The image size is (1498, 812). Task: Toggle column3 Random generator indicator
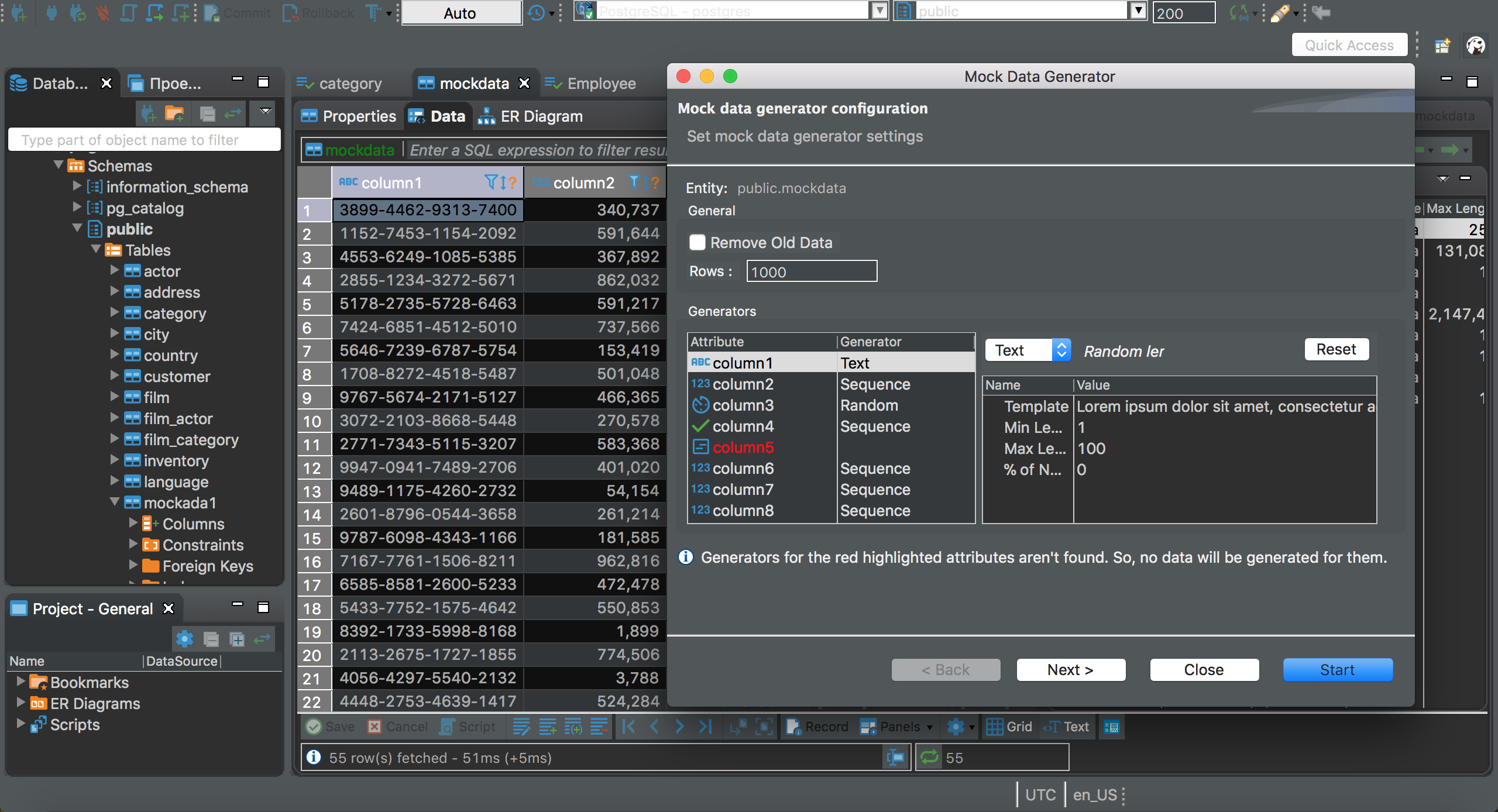(x=701, y=405)
